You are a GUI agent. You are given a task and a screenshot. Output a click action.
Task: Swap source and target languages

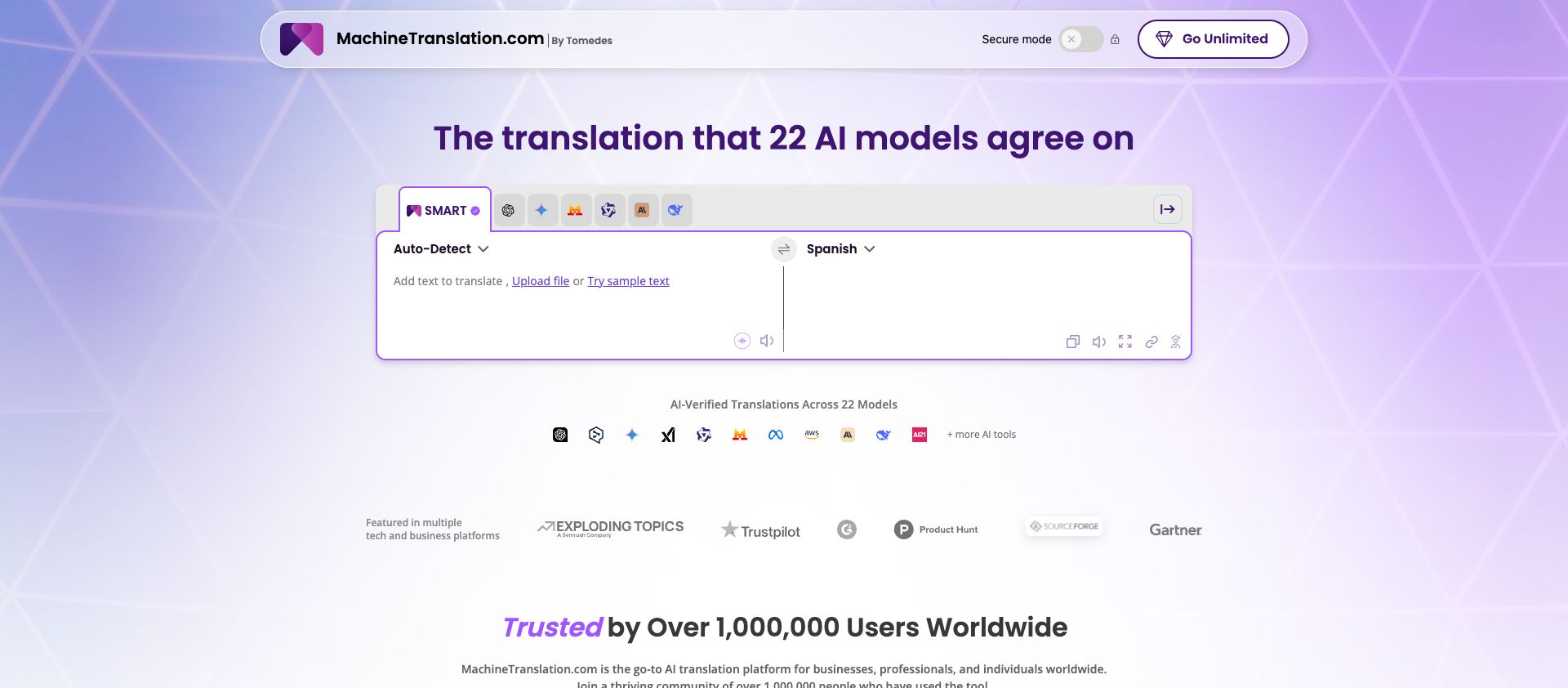tap(783, 249)
